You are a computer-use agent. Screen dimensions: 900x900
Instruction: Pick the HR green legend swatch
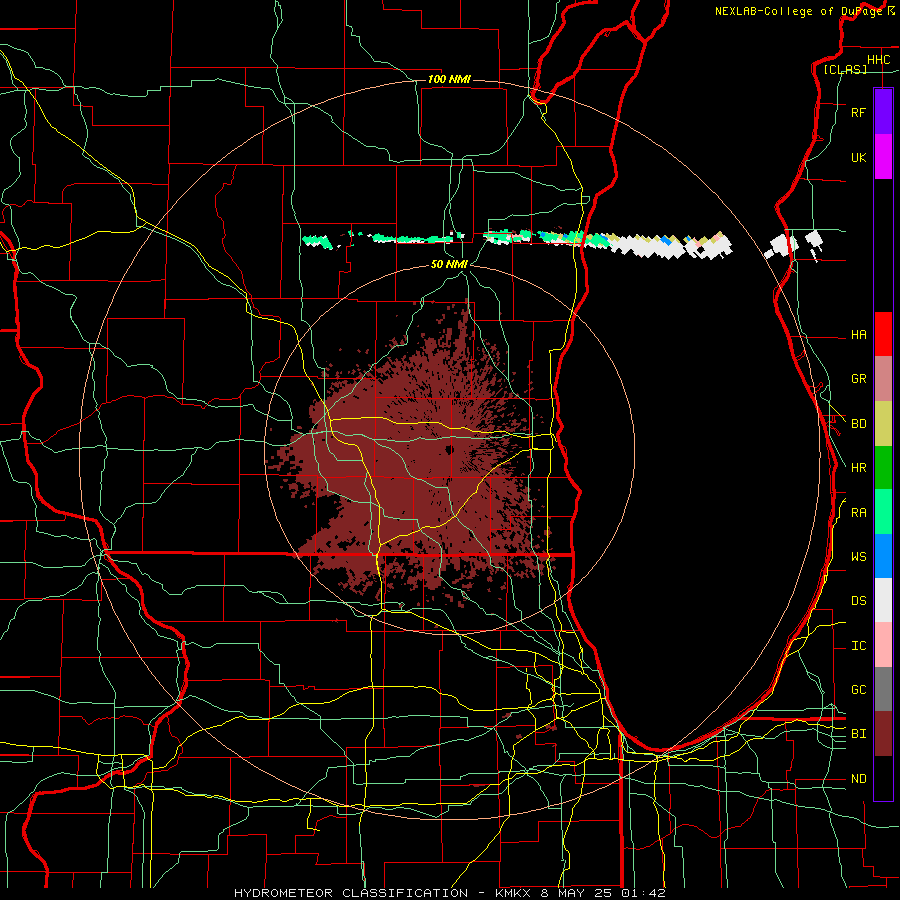(883, 468)
